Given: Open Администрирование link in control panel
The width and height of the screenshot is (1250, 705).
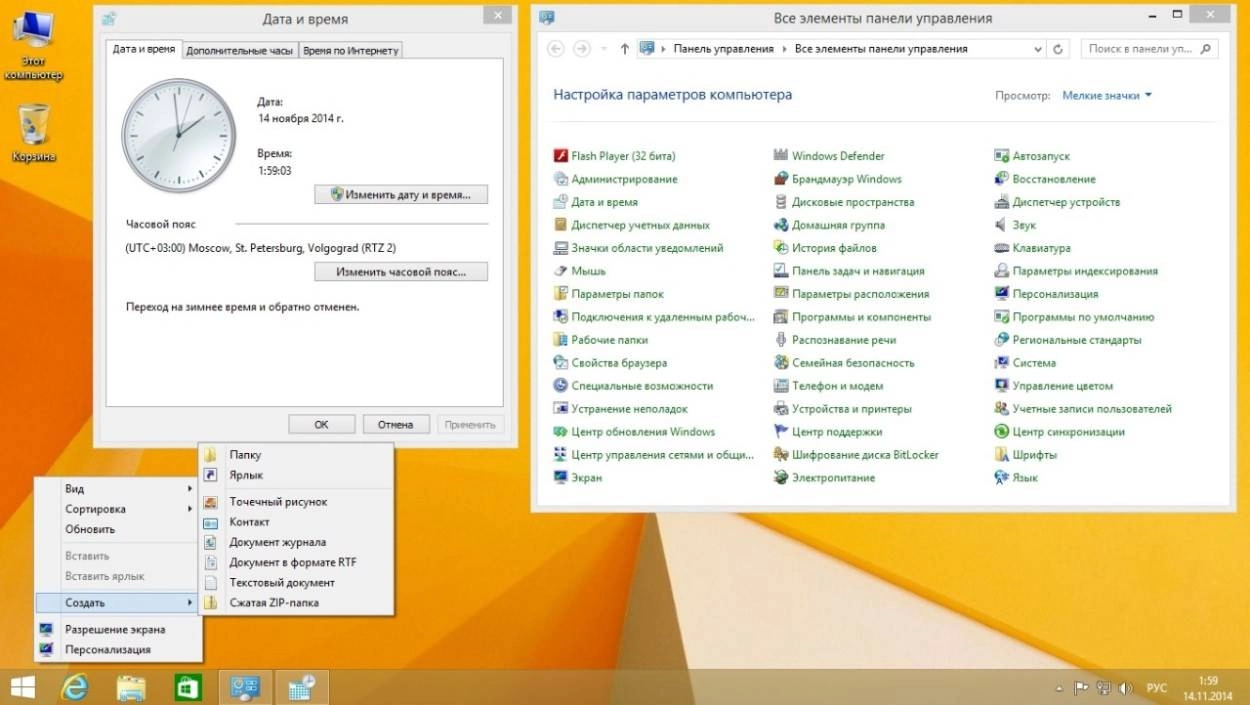Looking at the screenshot, I should pos(624,179).
